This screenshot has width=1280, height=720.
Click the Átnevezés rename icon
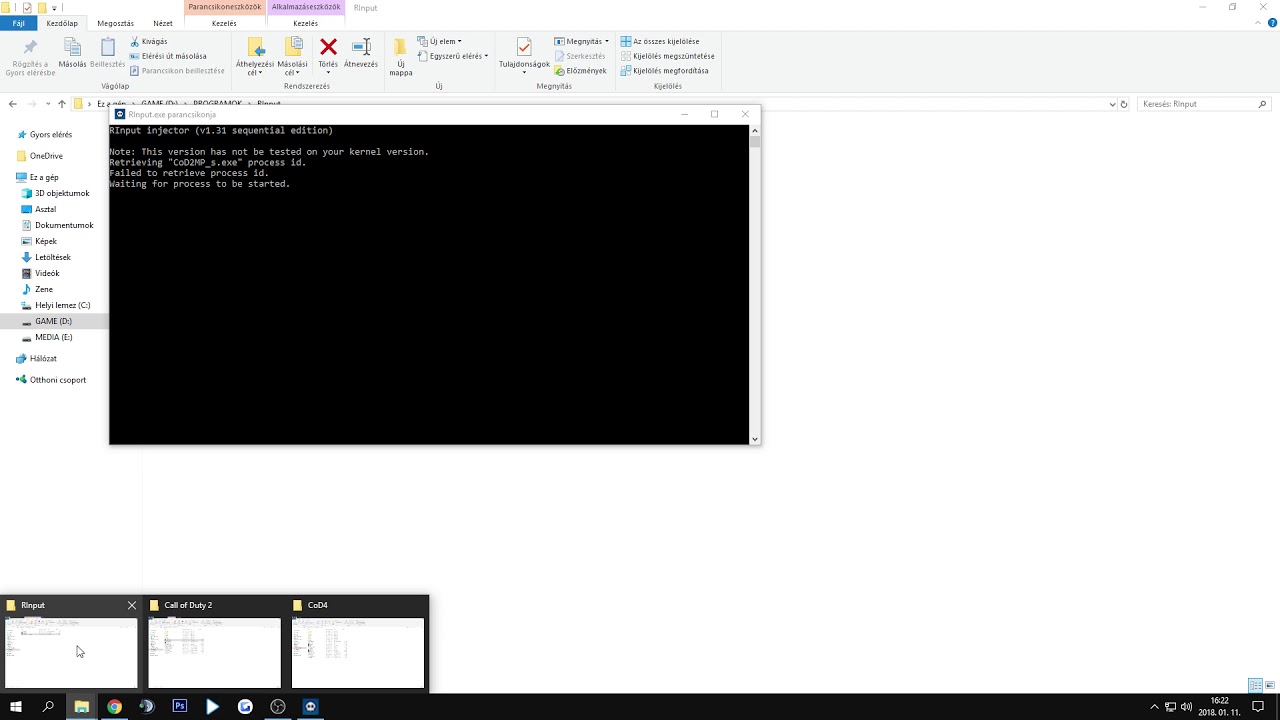(361, 47)
